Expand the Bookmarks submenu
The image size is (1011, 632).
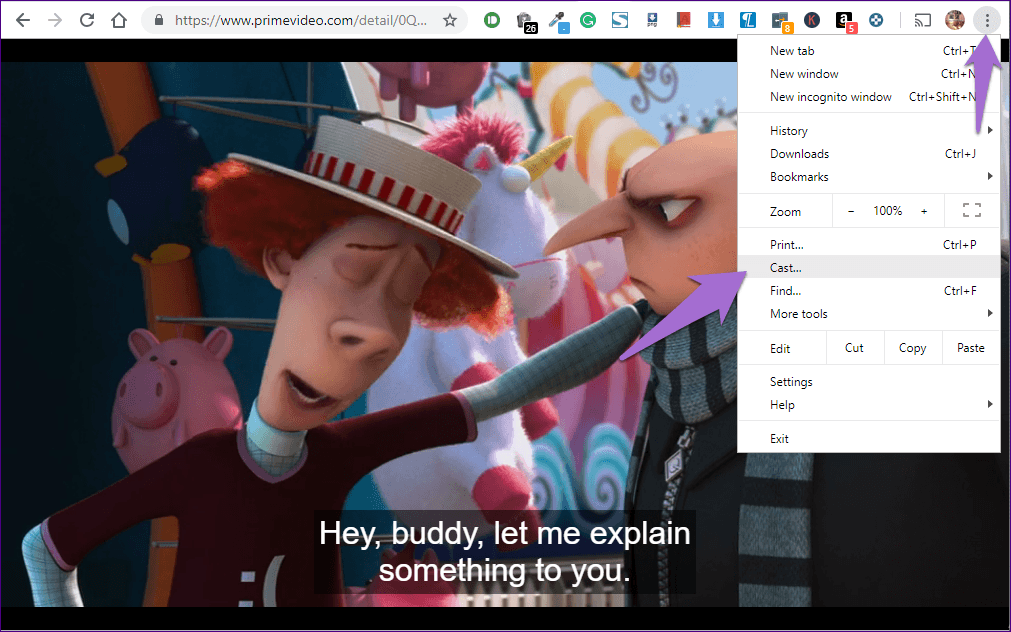tap(868, 177)
